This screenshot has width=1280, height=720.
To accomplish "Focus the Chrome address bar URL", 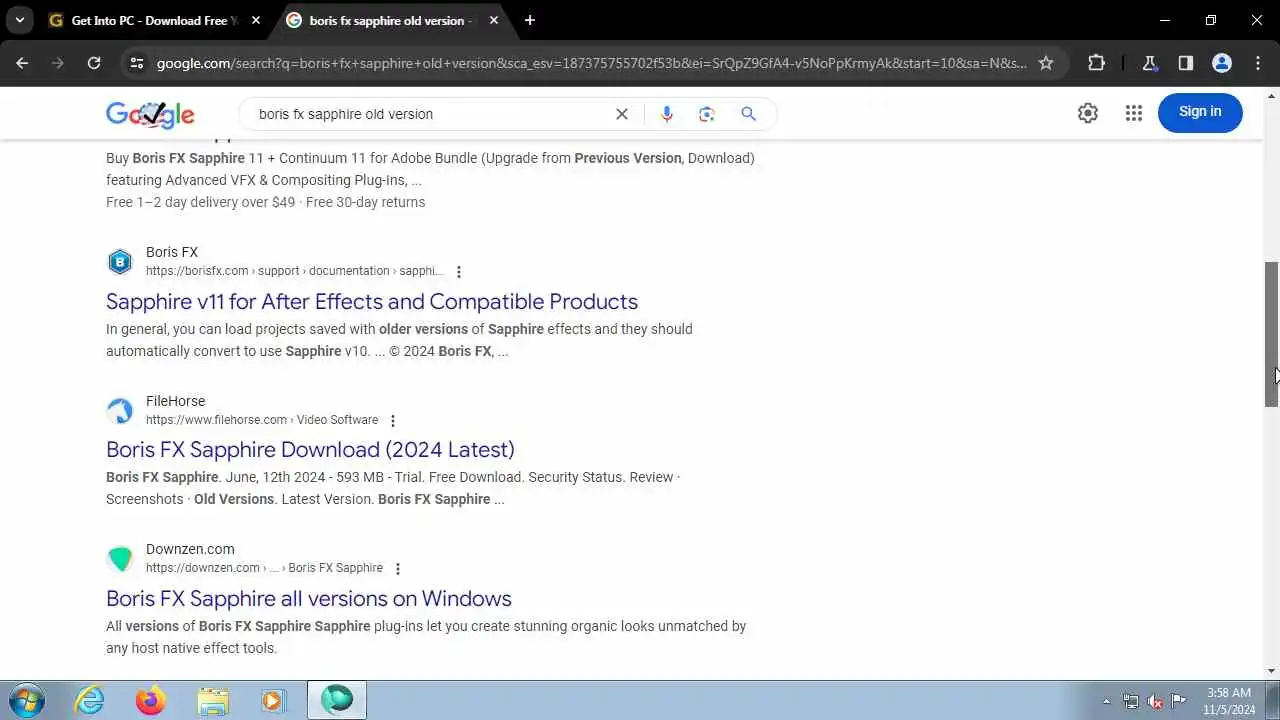I will [x=591, y=63].
